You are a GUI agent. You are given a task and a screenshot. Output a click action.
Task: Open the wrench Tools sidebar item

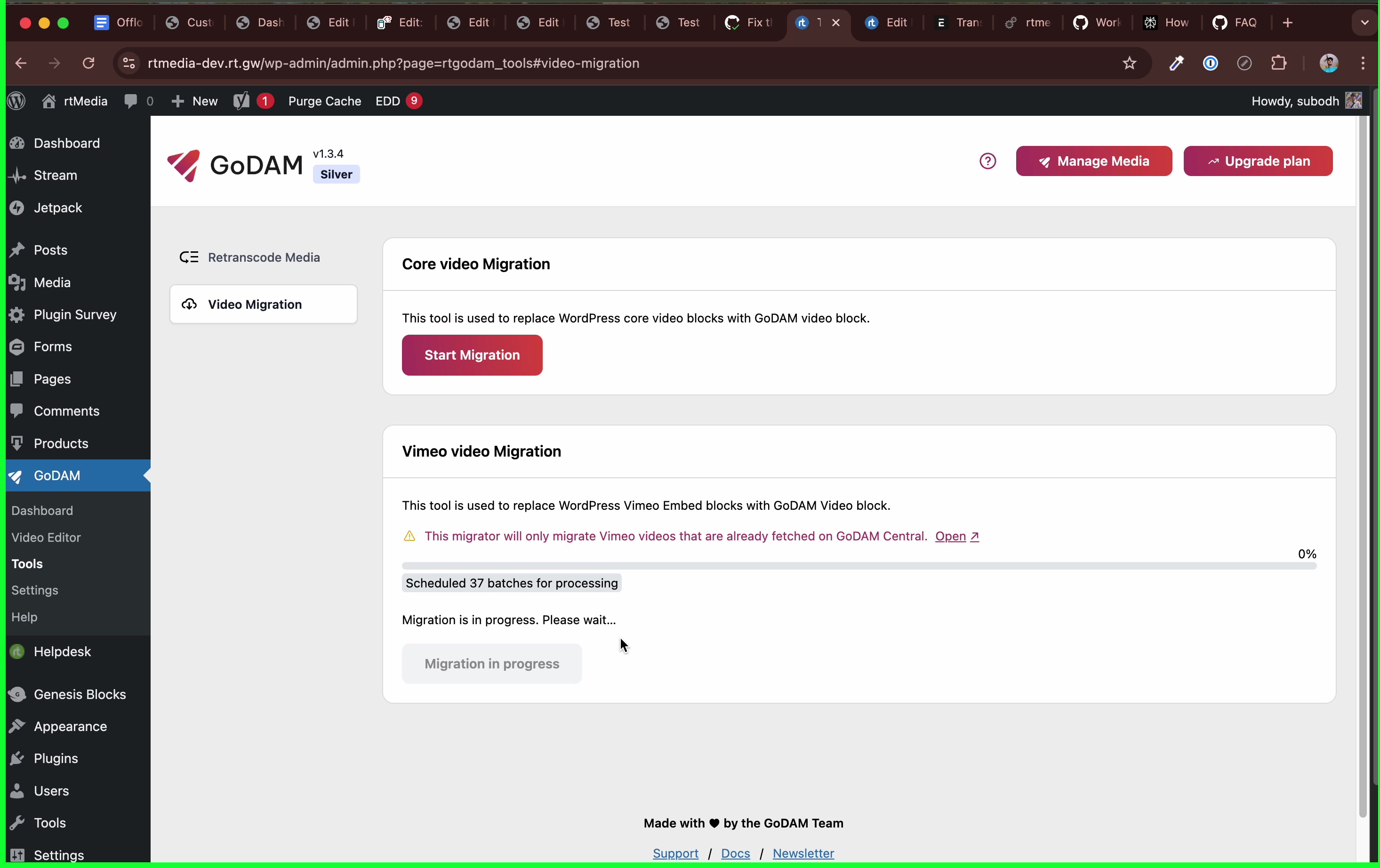tap(78, 823)
